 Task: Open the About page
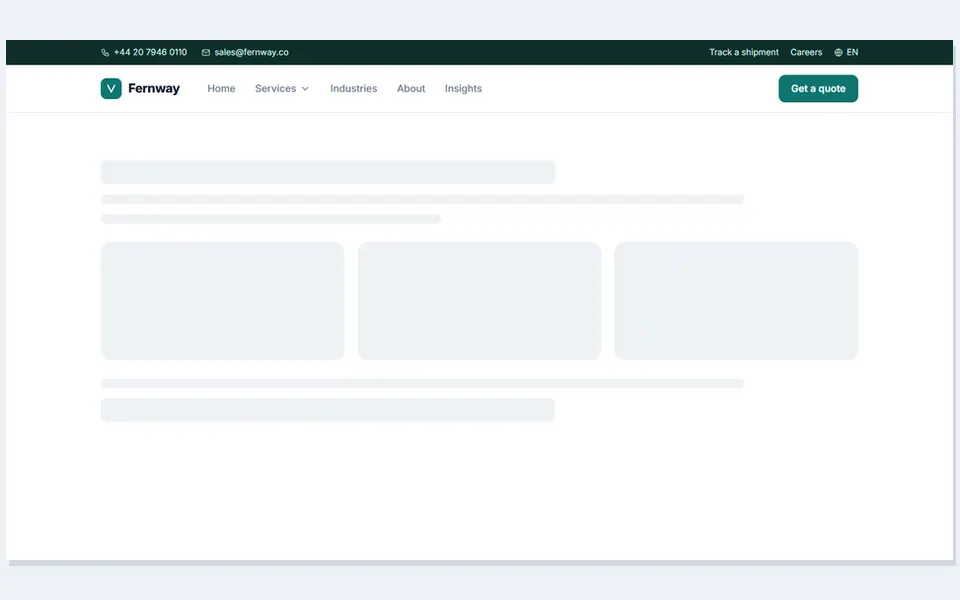[x=411, y=88]
